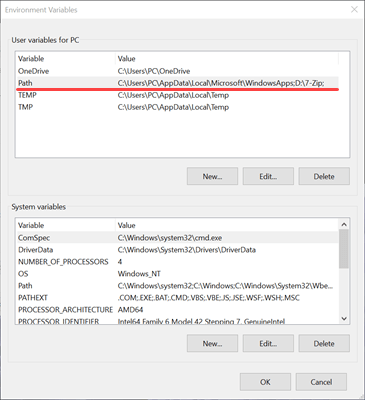
Task: Click the AMD64 value cell
Action: [130, 310]
